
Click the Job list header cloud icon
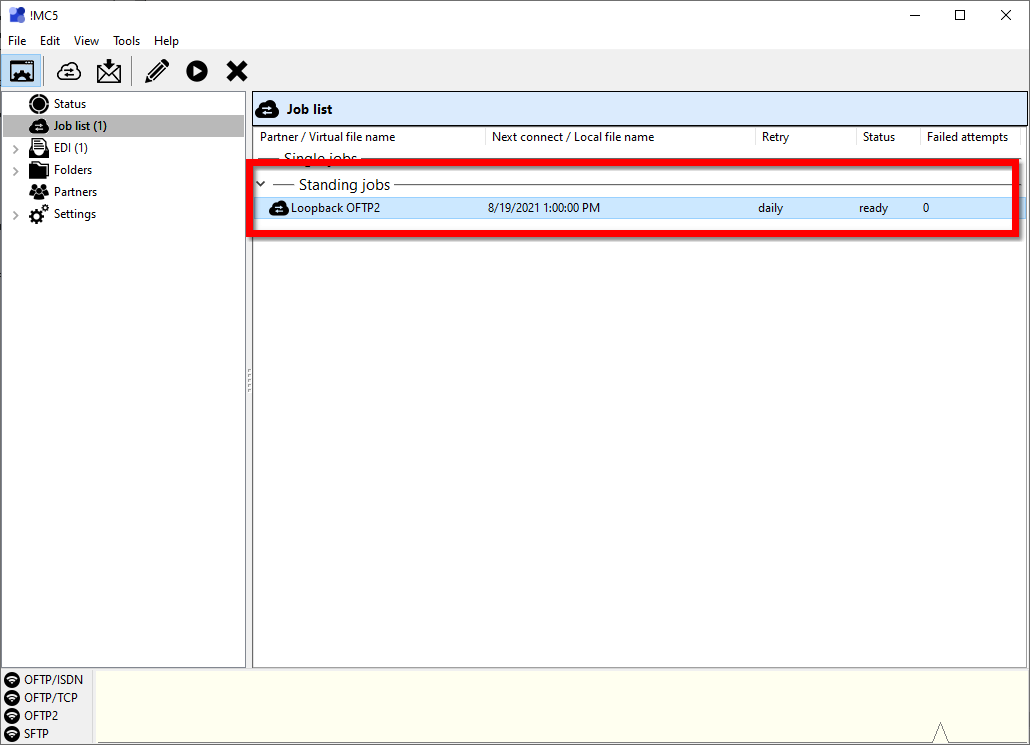[267, 109]
